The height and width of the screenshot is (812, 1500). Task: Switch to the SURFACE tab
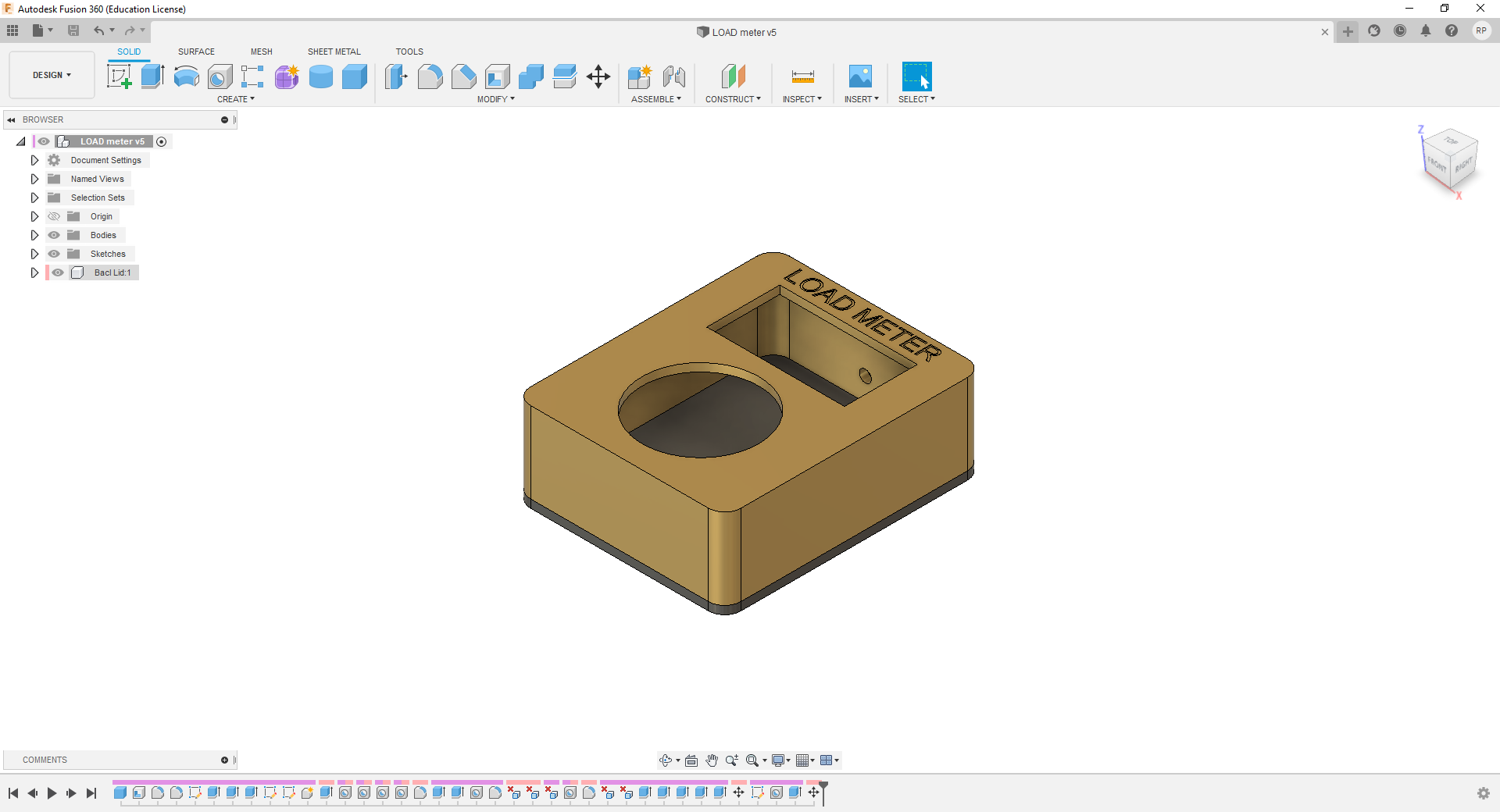[196, 52]
